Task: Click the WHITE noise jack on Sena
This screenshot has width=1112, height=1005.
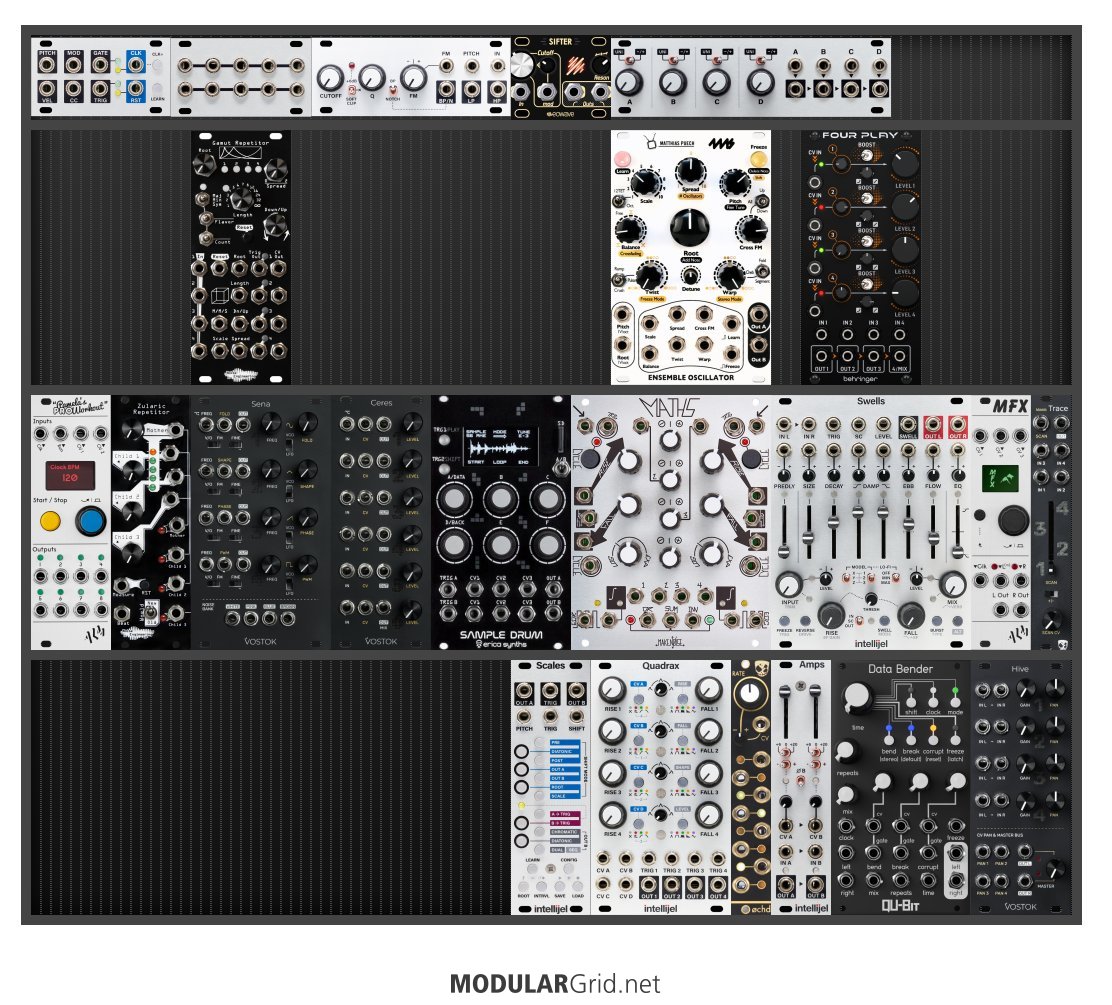Action: click(x=233, y=618)
